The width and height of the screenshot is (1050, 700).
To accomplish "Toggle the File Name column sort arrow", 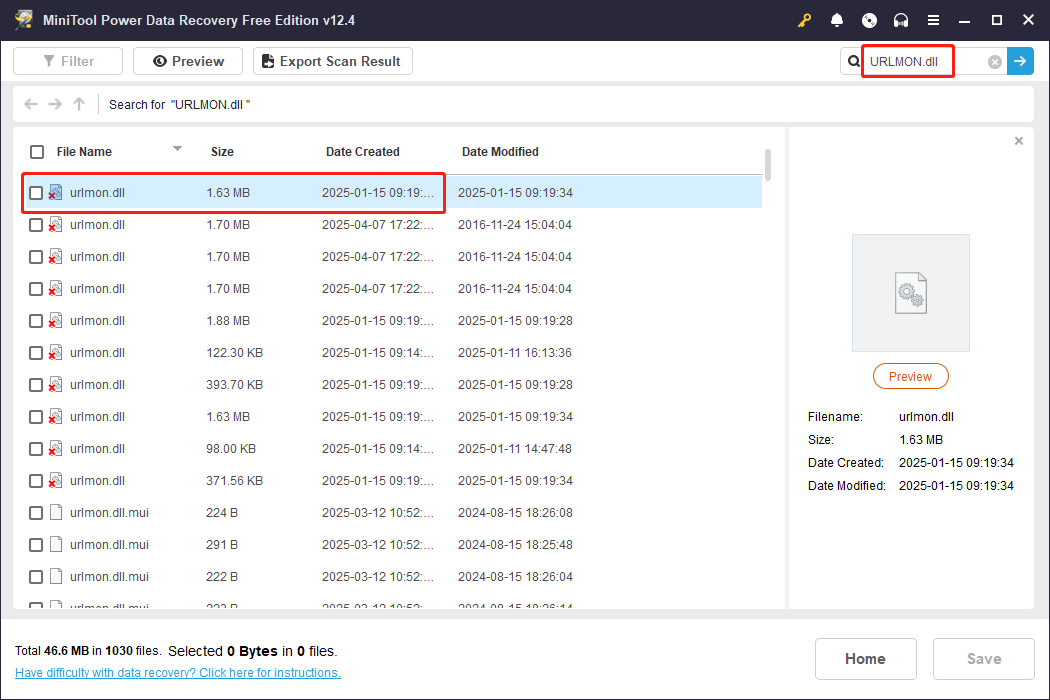I will tap(177, 149).
